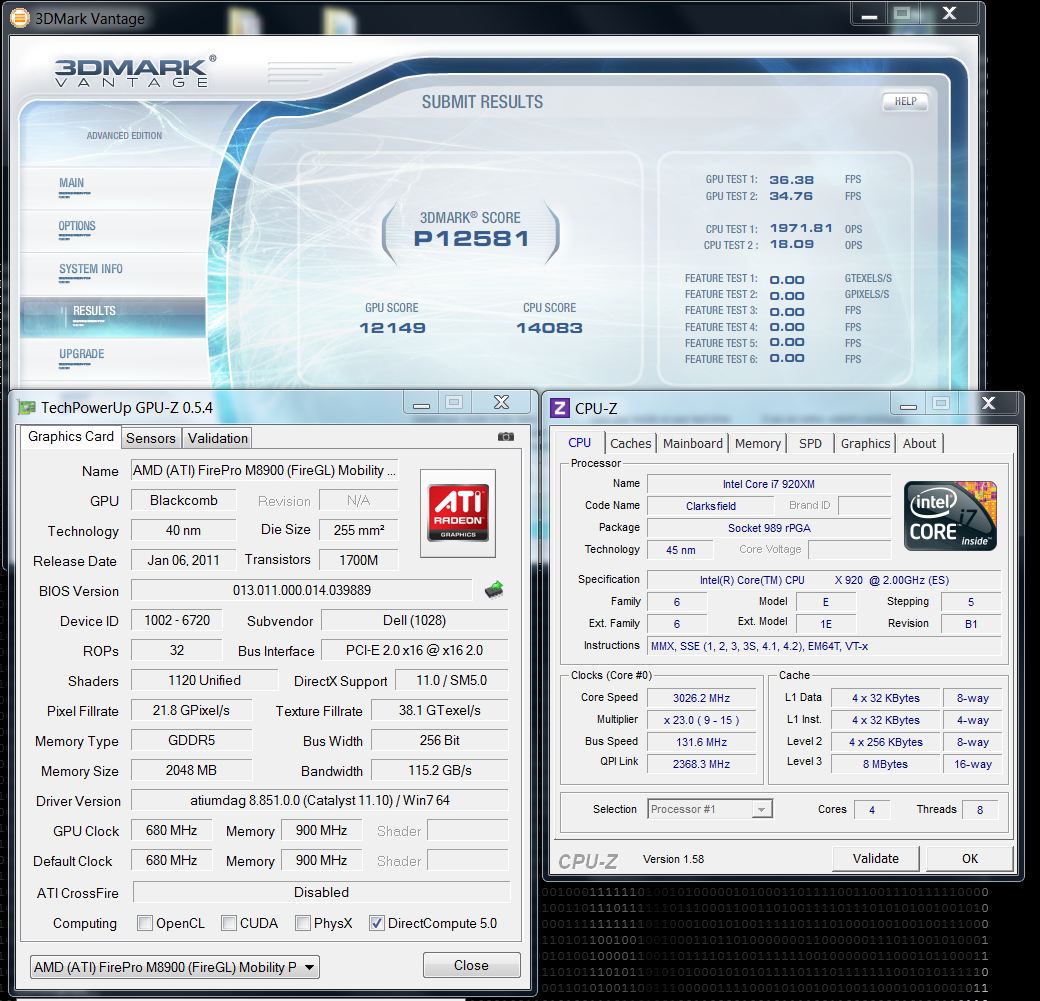The width and height of the screenshot is (1040, 1001).
Task: Click the CPU-Z title bar Z icon
Action: [x=560, y=408]
